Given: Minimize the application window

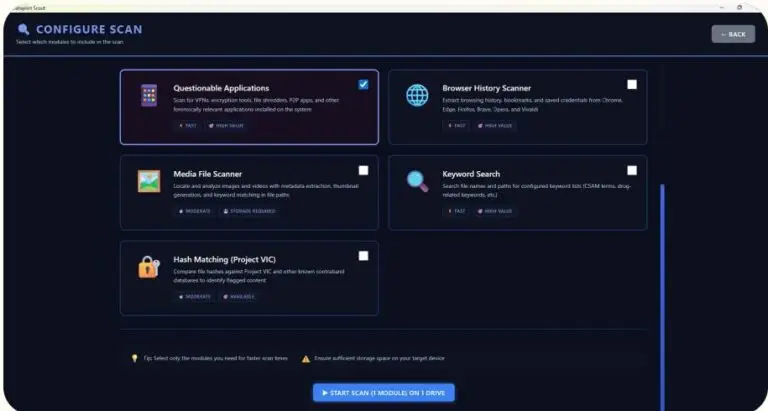Looking at the screenshot, I should click(721, 6).
